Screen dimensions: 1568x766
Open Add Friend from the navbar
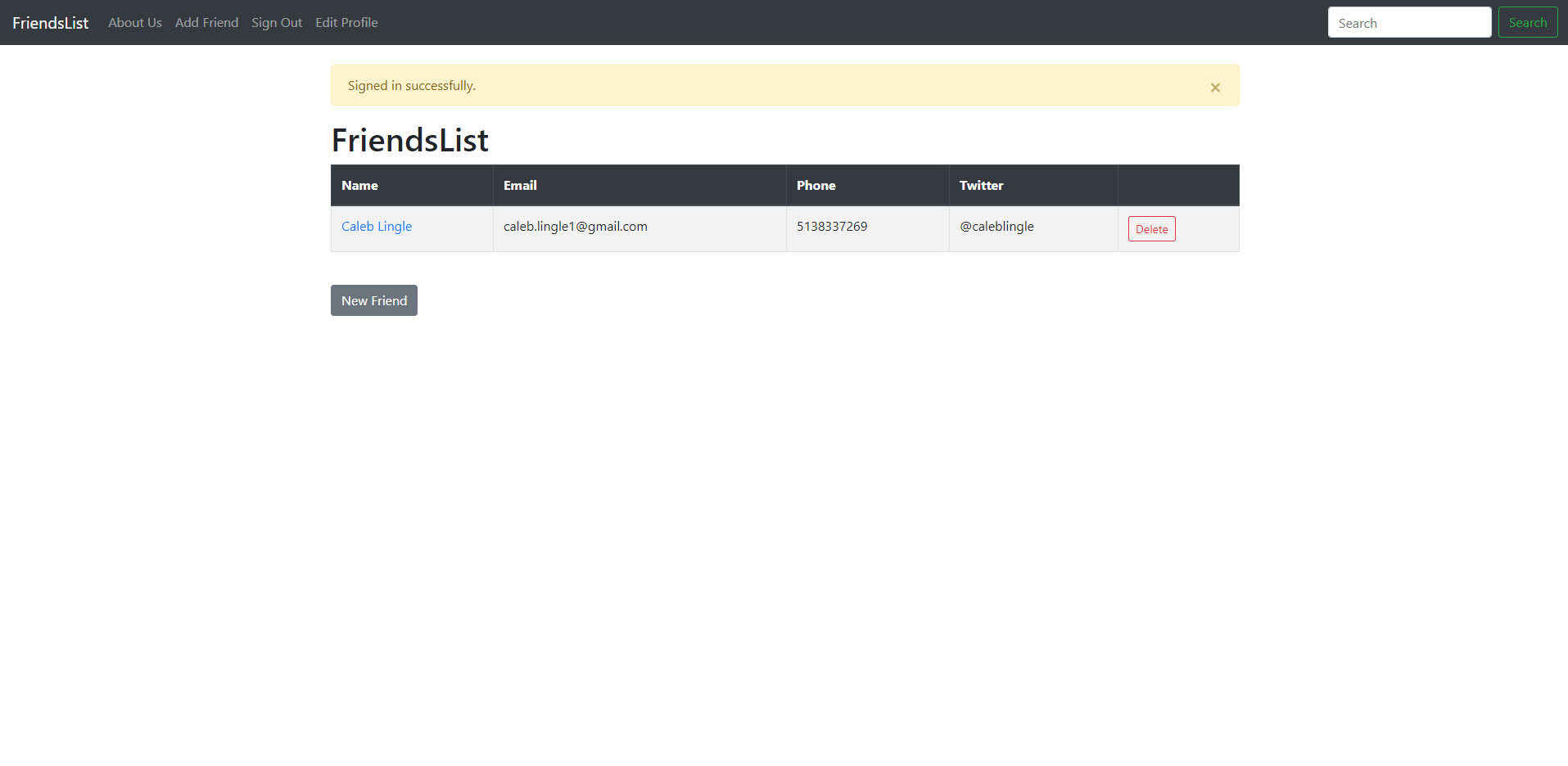(207, 23)
